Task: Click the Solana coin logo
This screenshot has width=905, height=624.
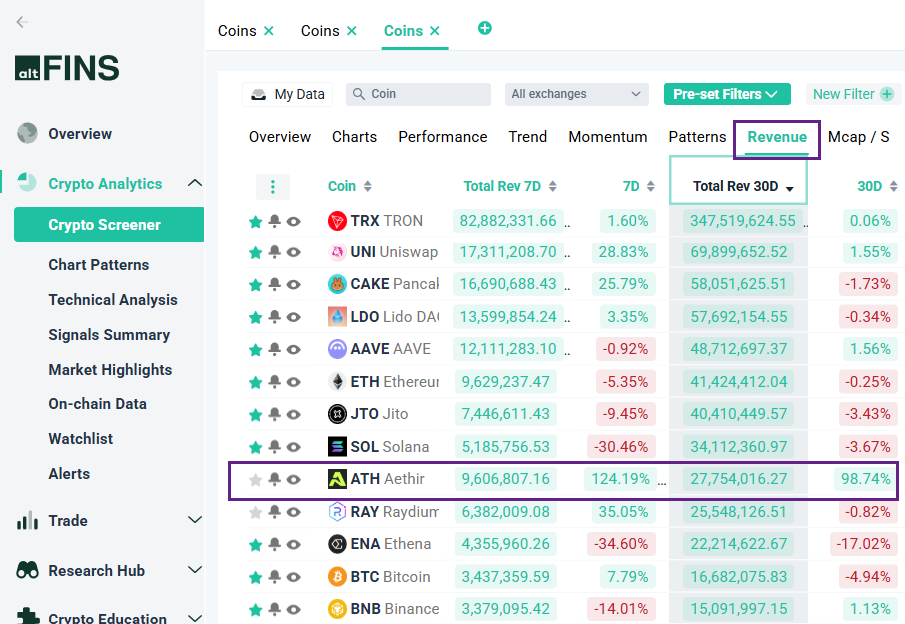Action: coord(337,447)
